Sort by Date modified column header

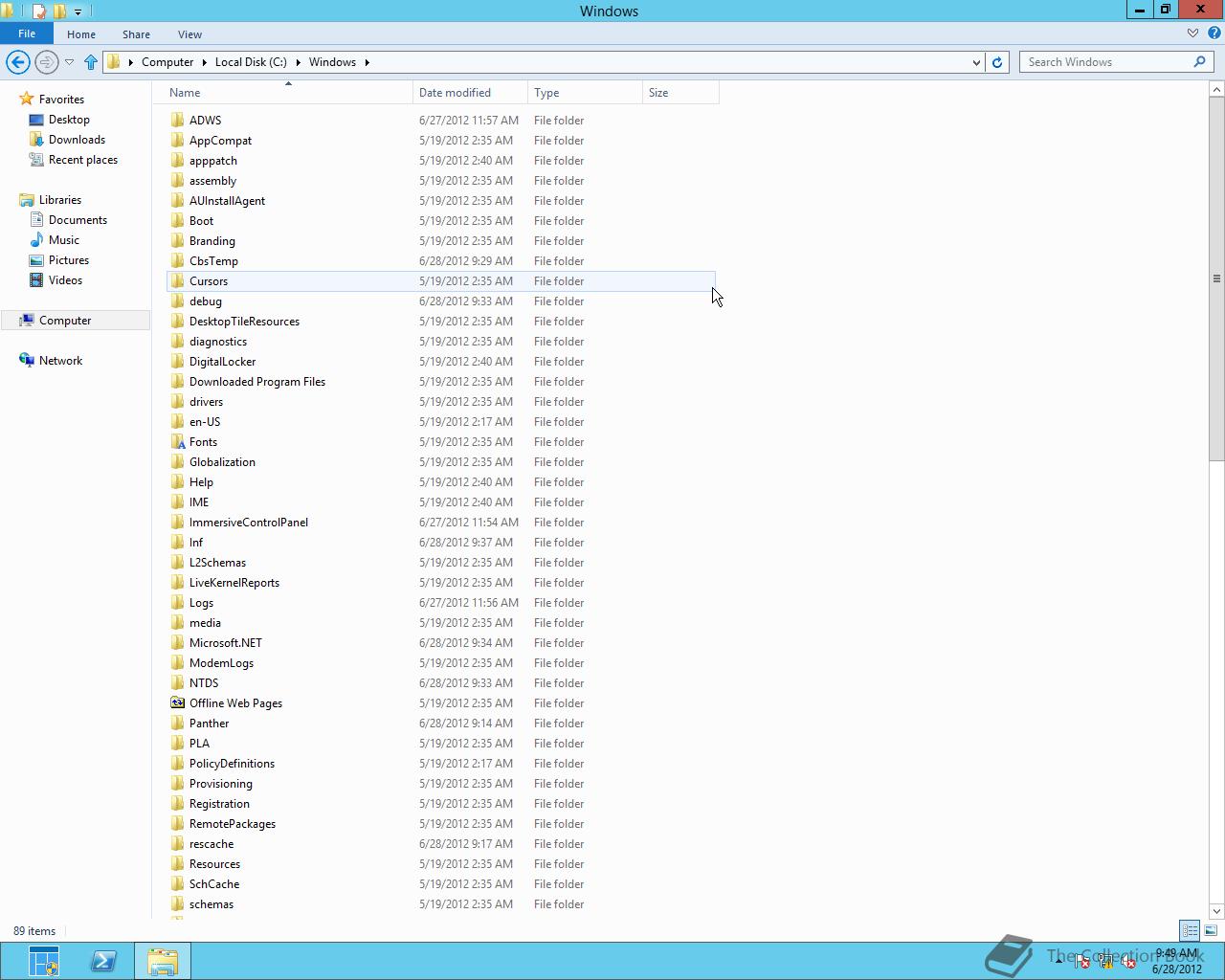coord(470,93)
